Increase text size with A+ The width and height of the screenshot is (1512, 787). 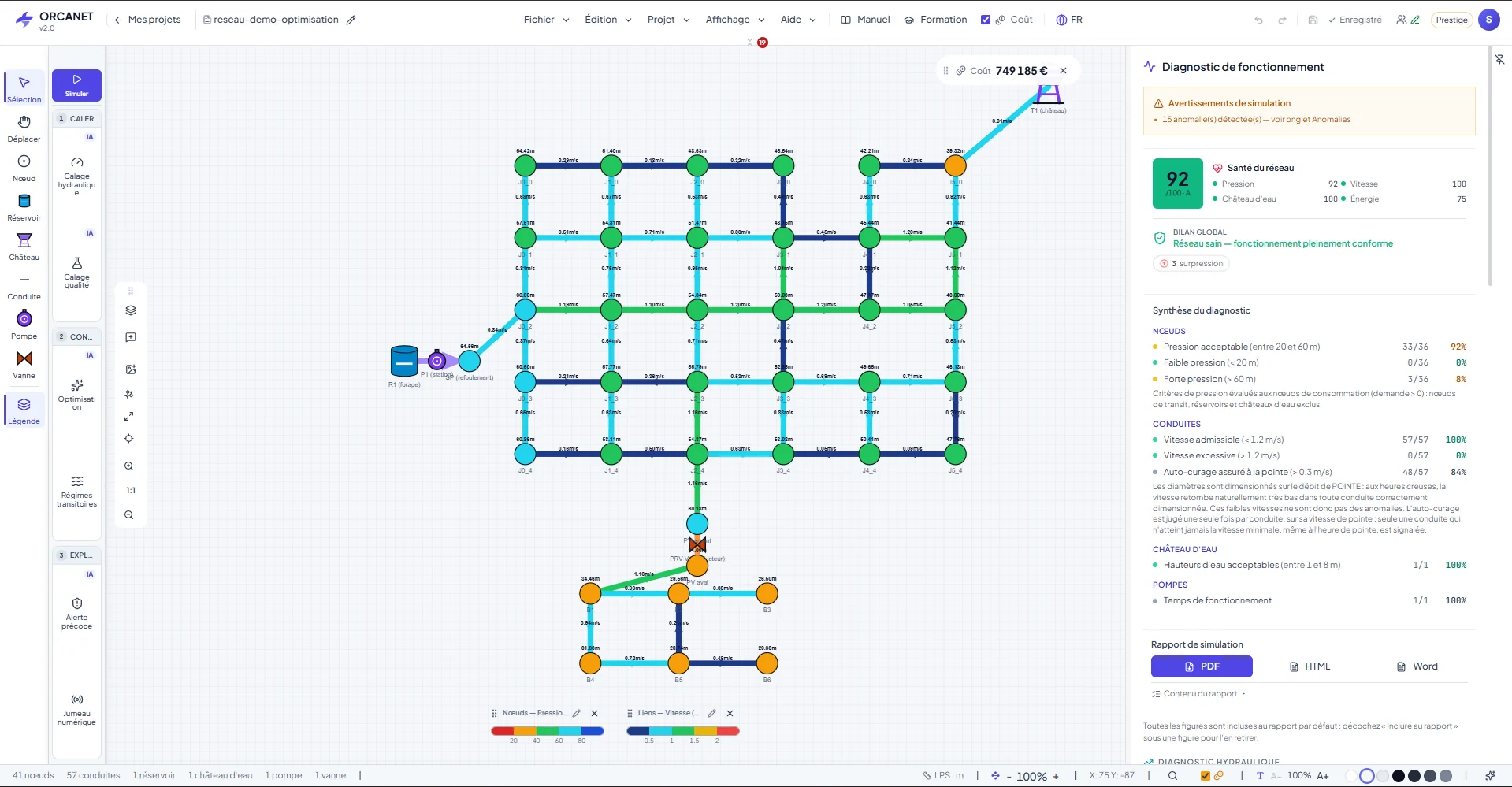[x=1323, y=776]
